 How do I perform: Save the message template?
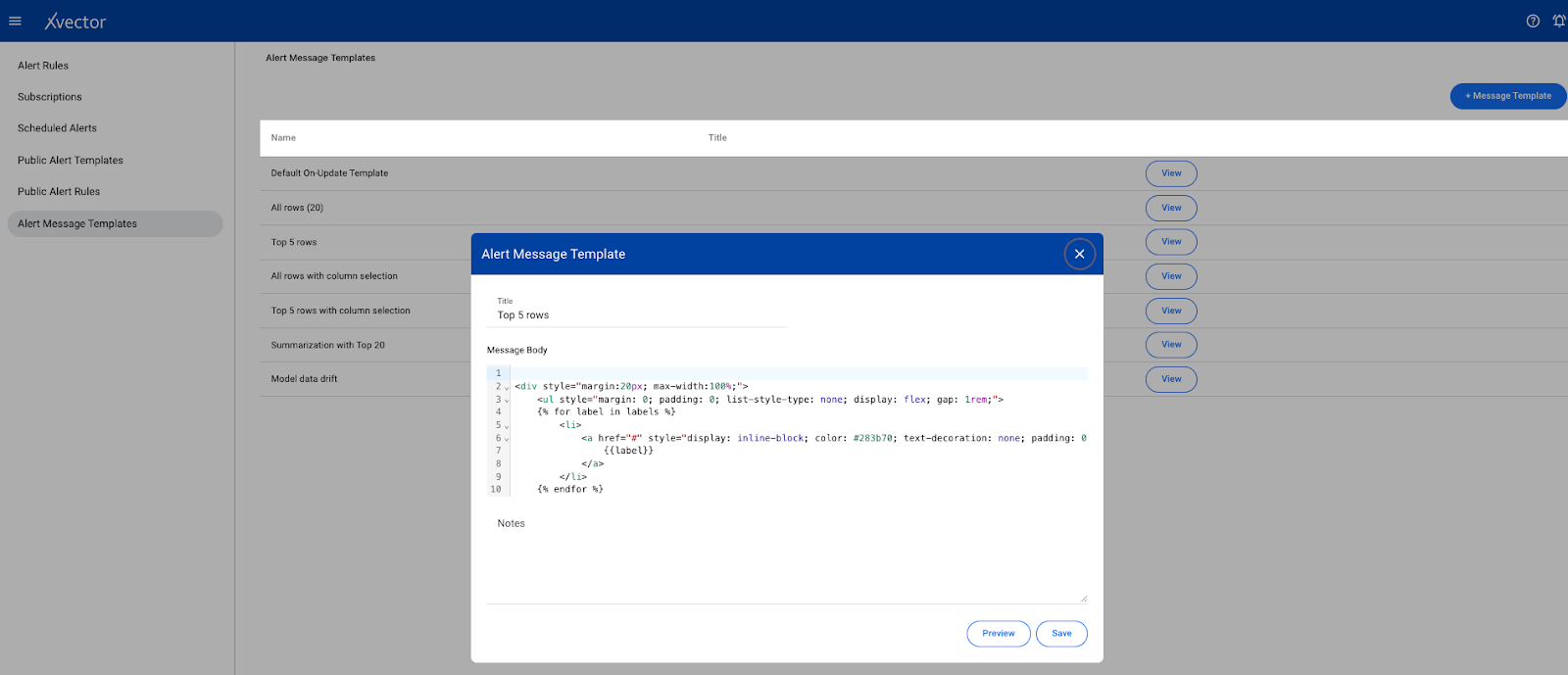pyautogui.click(x=1061, y=634)
